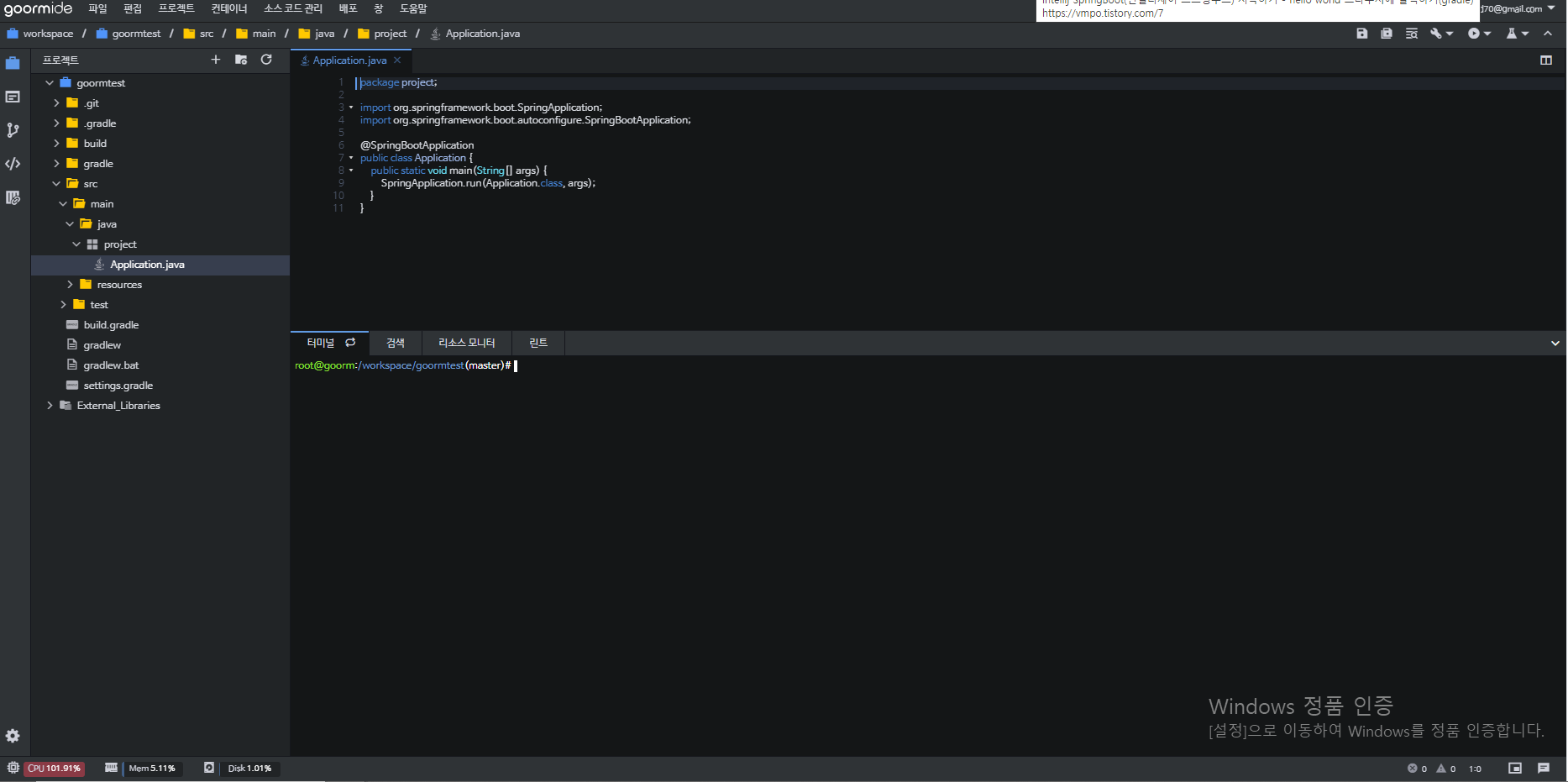Switch to the 검색 tab
This screenshot has width=1568, height=782.
(x=396, y=343)
